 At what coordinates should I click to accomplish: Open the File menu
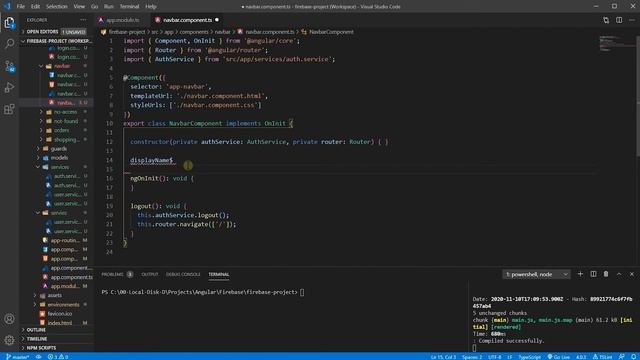[20, 7]
